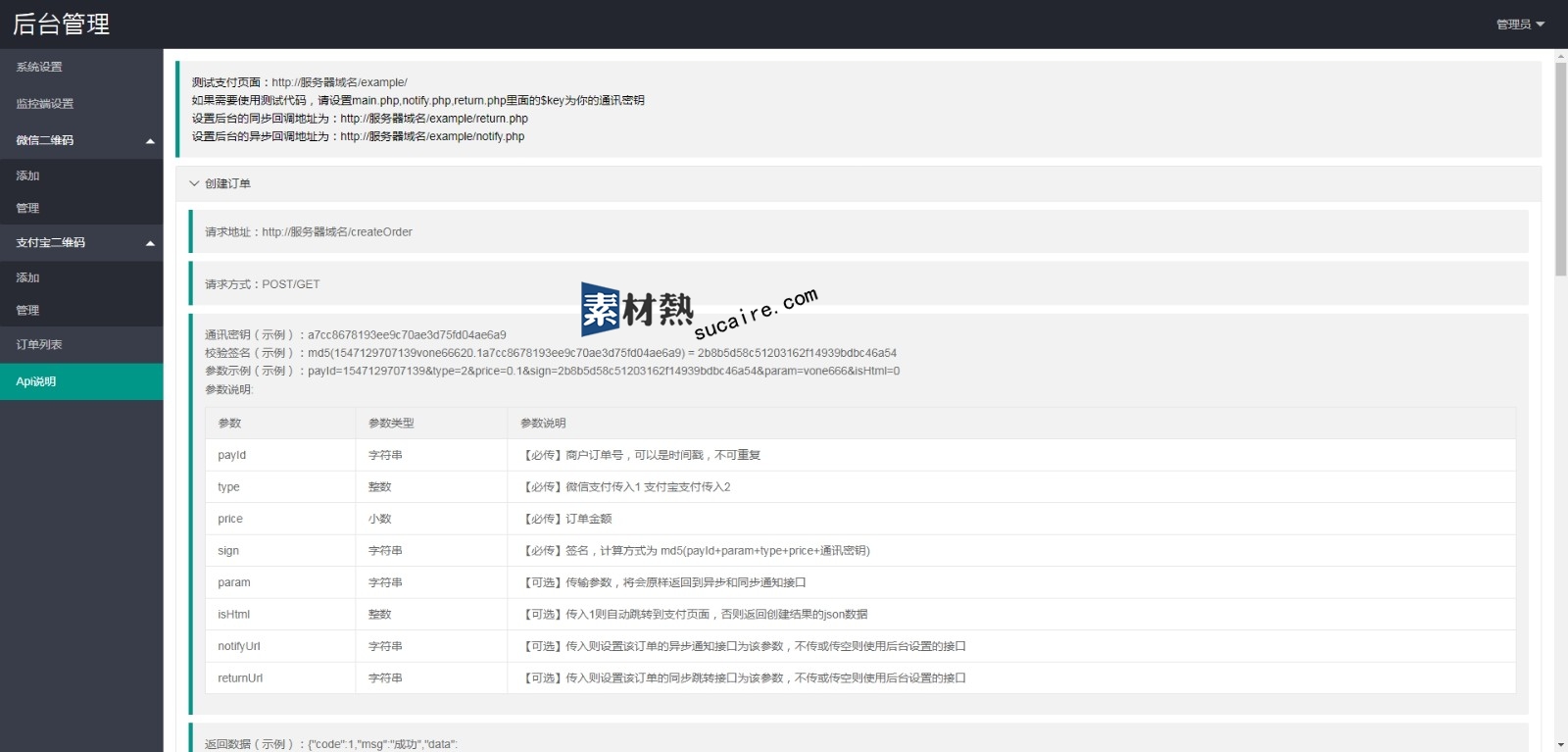Click the 订单金额 description cell
This screenshot has height=752, width=1568.
coord(1011,519)
